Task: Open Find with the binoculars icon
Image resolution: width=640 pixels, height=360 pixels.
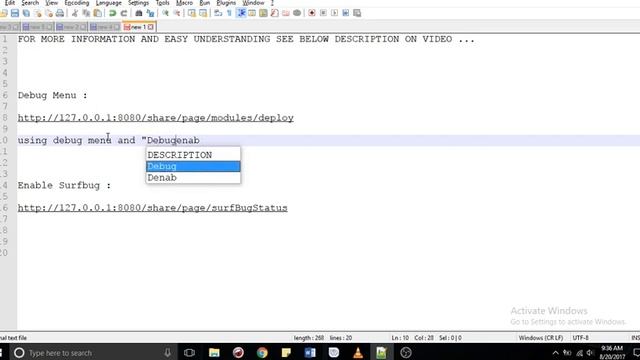Action: 139,13
